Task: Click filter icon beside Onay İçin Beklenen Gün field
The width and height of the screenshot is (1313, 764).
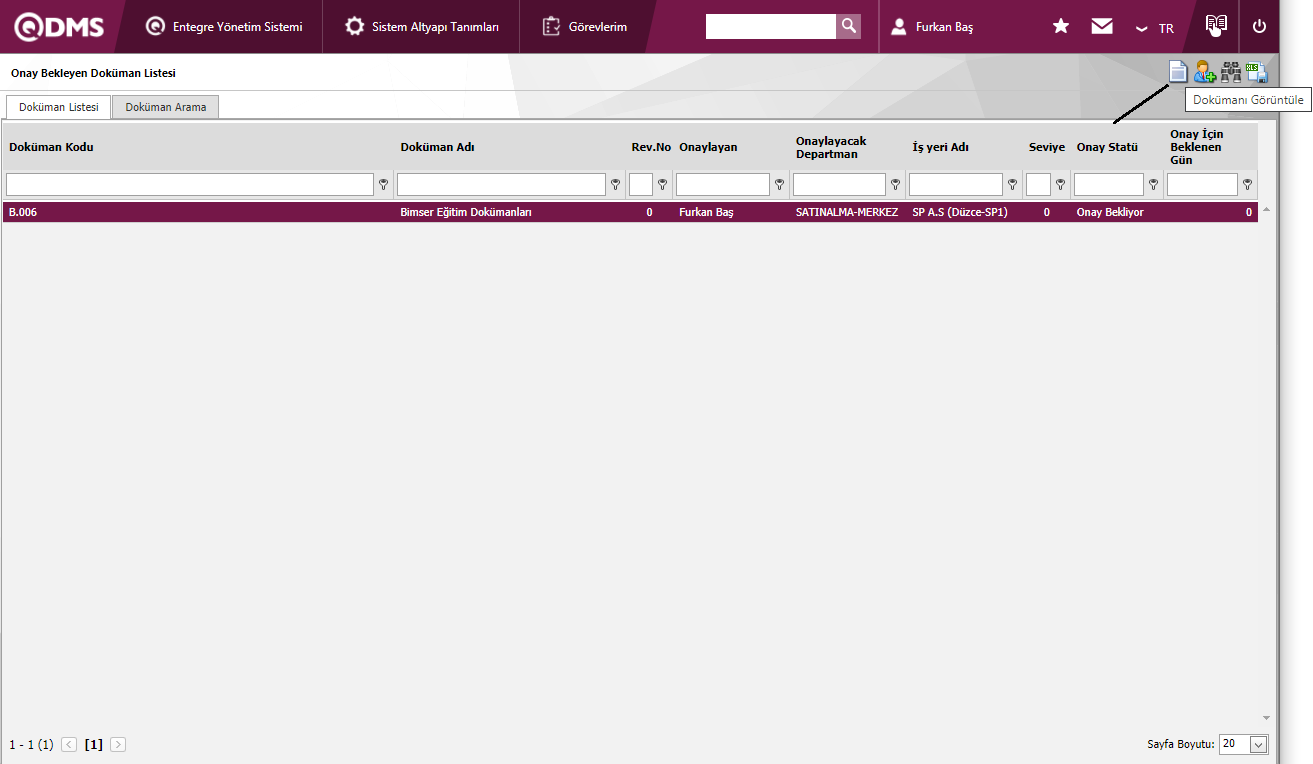Action: tap(1247, 185)
